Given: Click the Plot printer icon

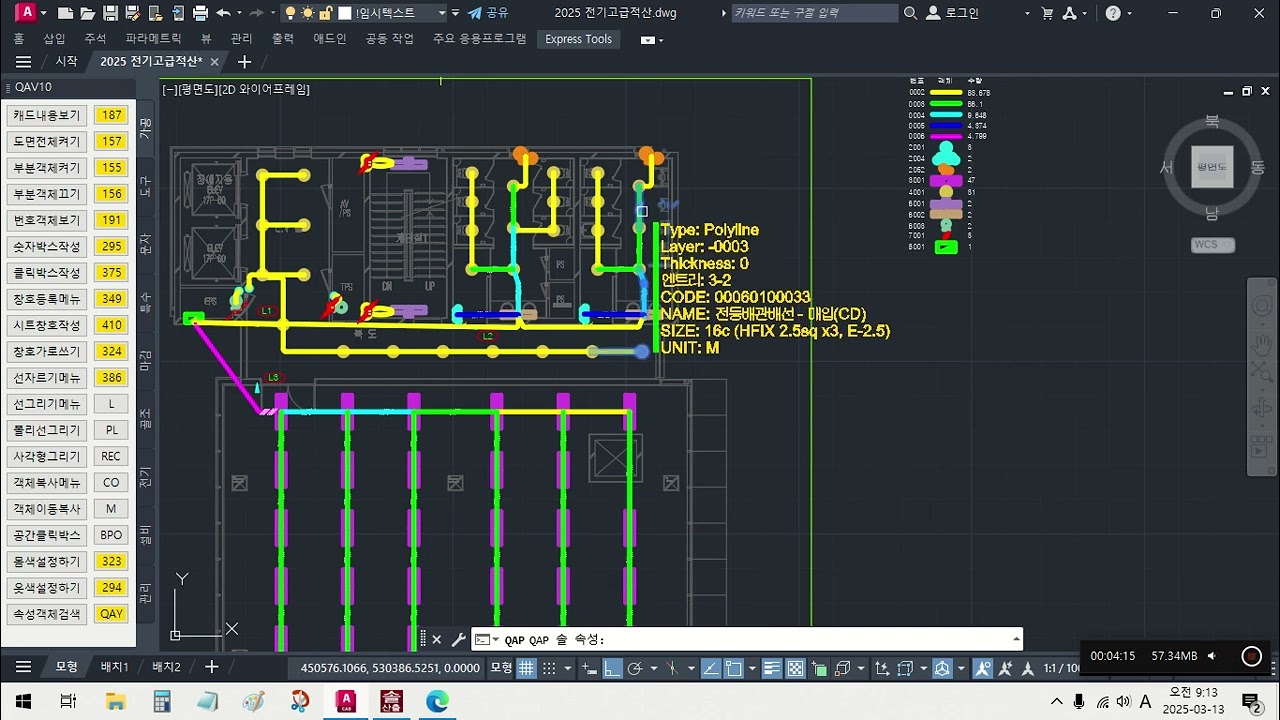Looking at the screenshot, I should click(200, 13).
